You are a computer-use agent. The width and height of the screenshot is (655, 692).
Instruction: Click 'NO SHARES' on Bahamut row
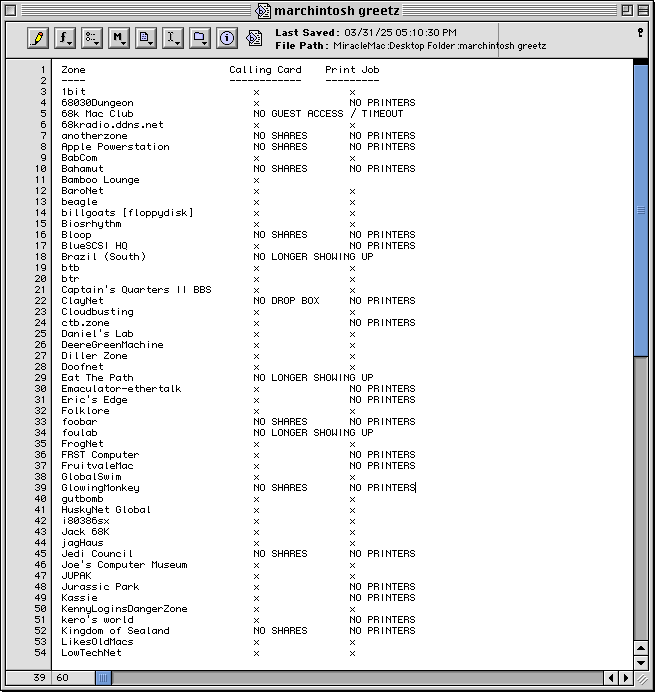pyautogui.click(x=280, y=169)
